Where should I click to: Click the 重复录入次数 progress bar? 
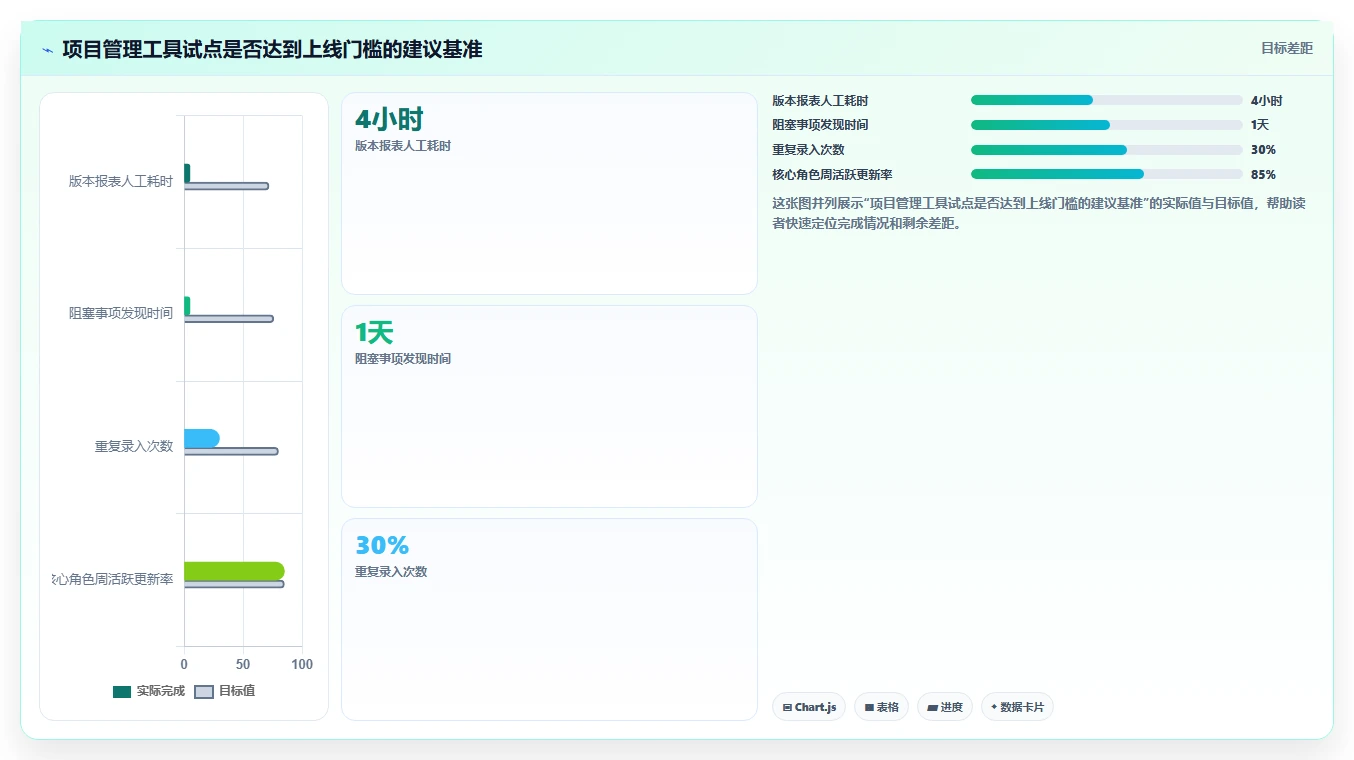[x=1107, y=150]
